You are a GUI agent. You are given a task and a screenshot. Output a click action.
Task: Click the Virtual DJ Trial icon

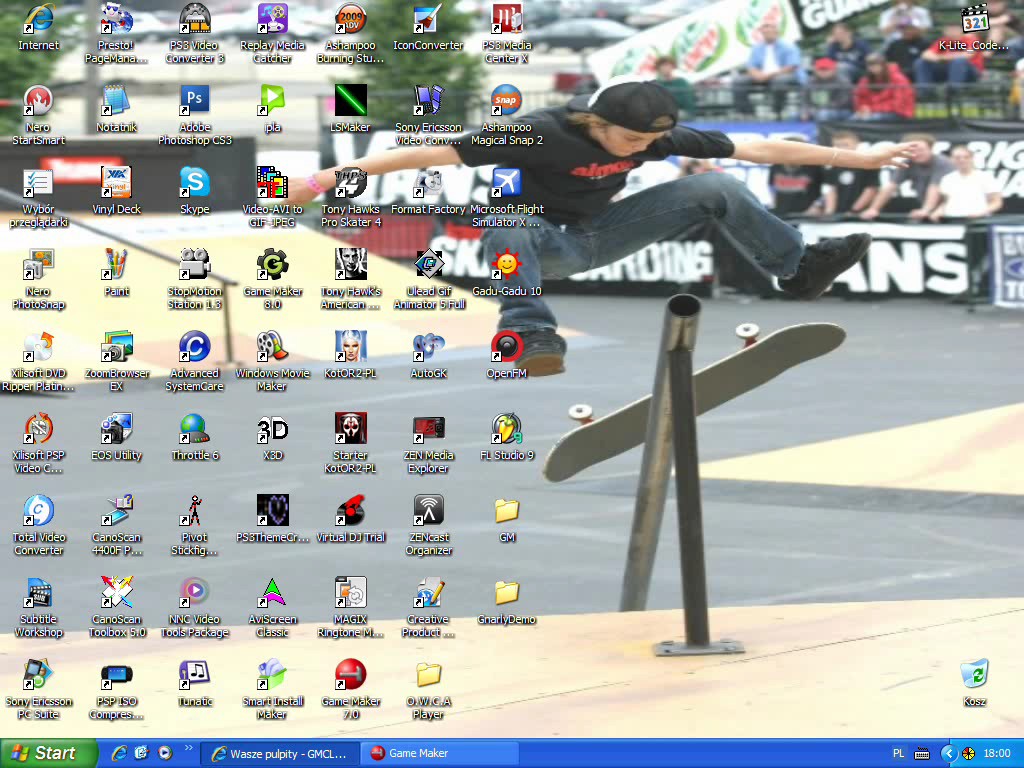350,511
